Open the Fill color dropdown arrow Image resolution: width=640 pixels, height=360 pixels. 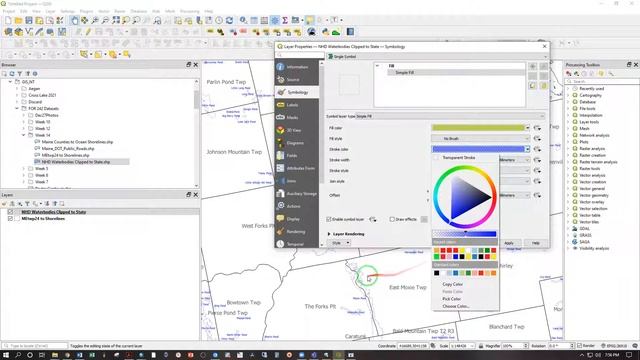tap(527, 128)
